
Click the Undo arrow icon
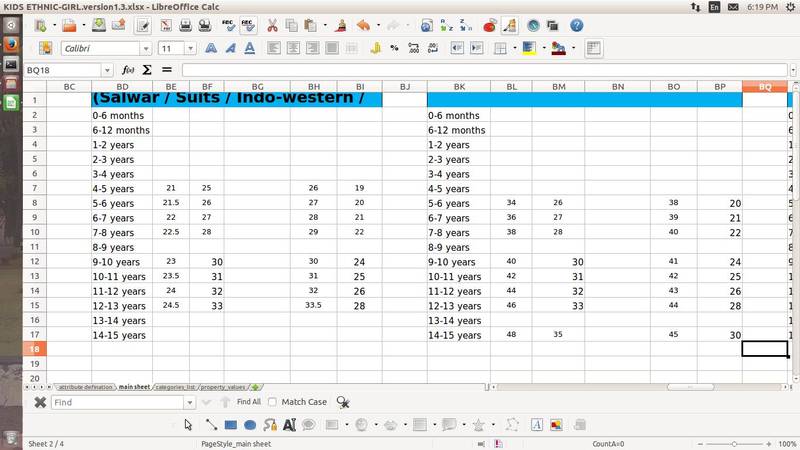[x=363, y=25]
